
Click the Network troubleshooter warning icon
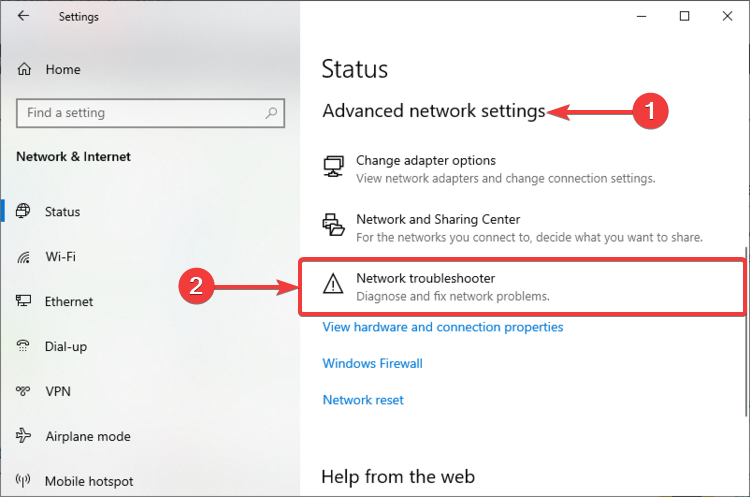pos(333,286)
